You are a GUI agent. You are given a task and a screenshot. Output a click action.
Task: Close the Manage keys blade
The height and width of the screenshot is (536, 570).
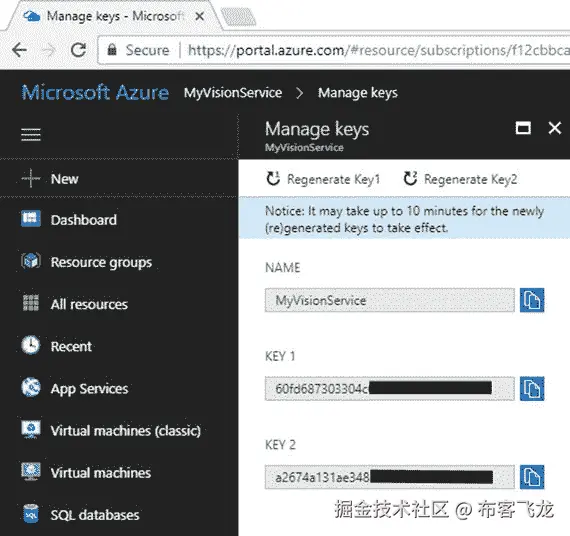pyautogui.click(x=555, y=128)
